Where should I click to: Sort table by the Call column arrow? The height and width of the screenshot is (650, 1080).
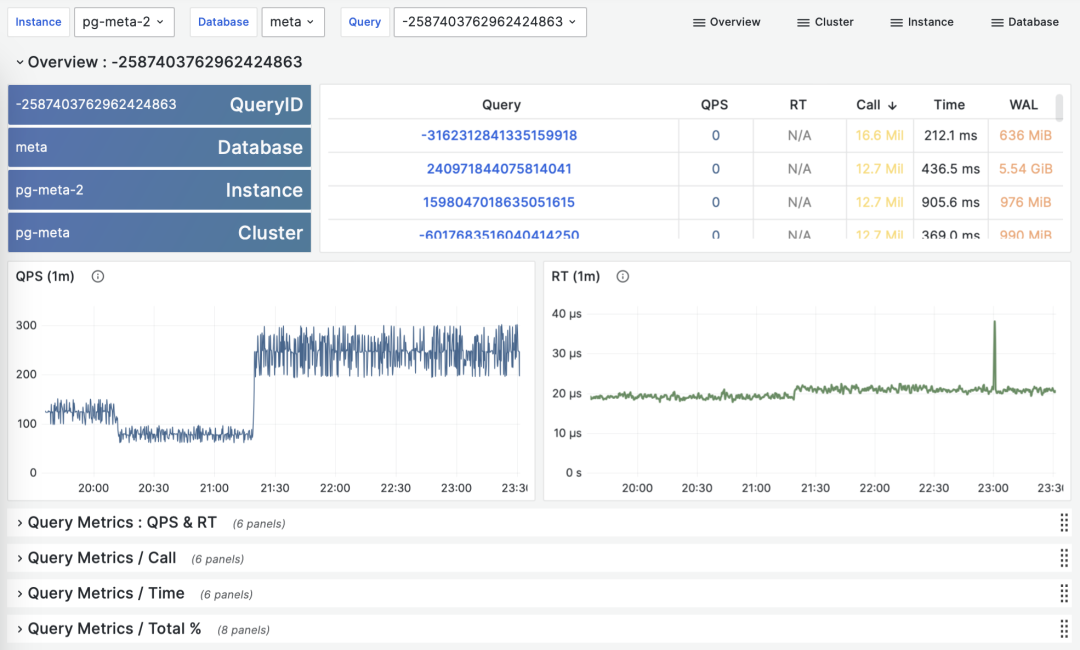pos(892,105)
